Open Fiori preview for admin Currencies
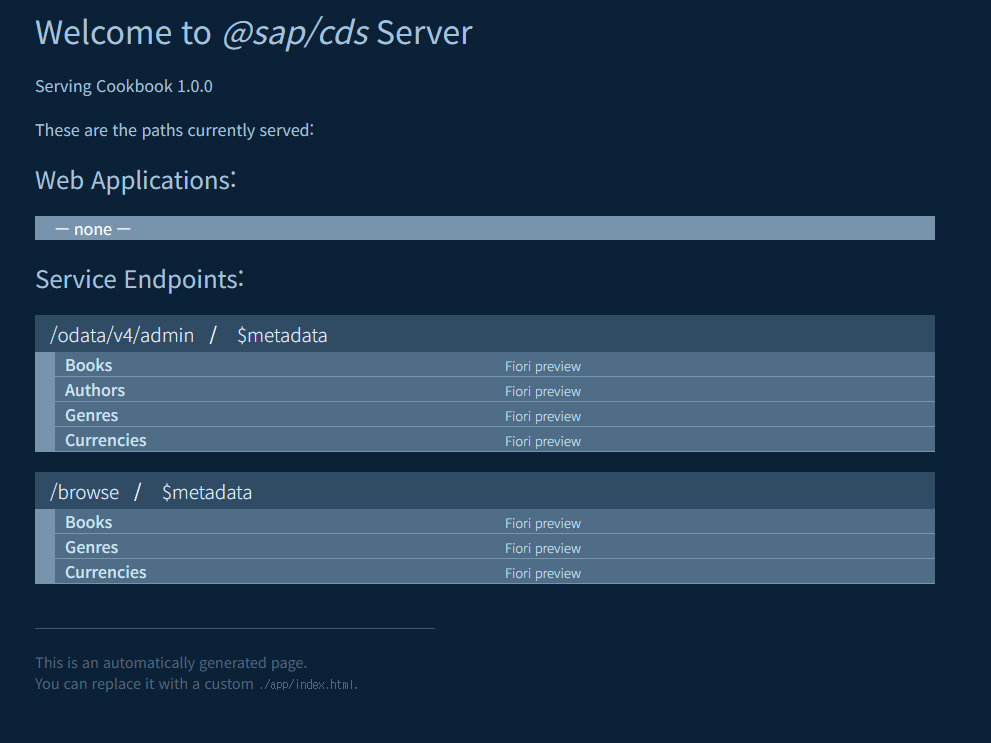The height and width of the screenshot is (743, 991). [x=543, y=442]
